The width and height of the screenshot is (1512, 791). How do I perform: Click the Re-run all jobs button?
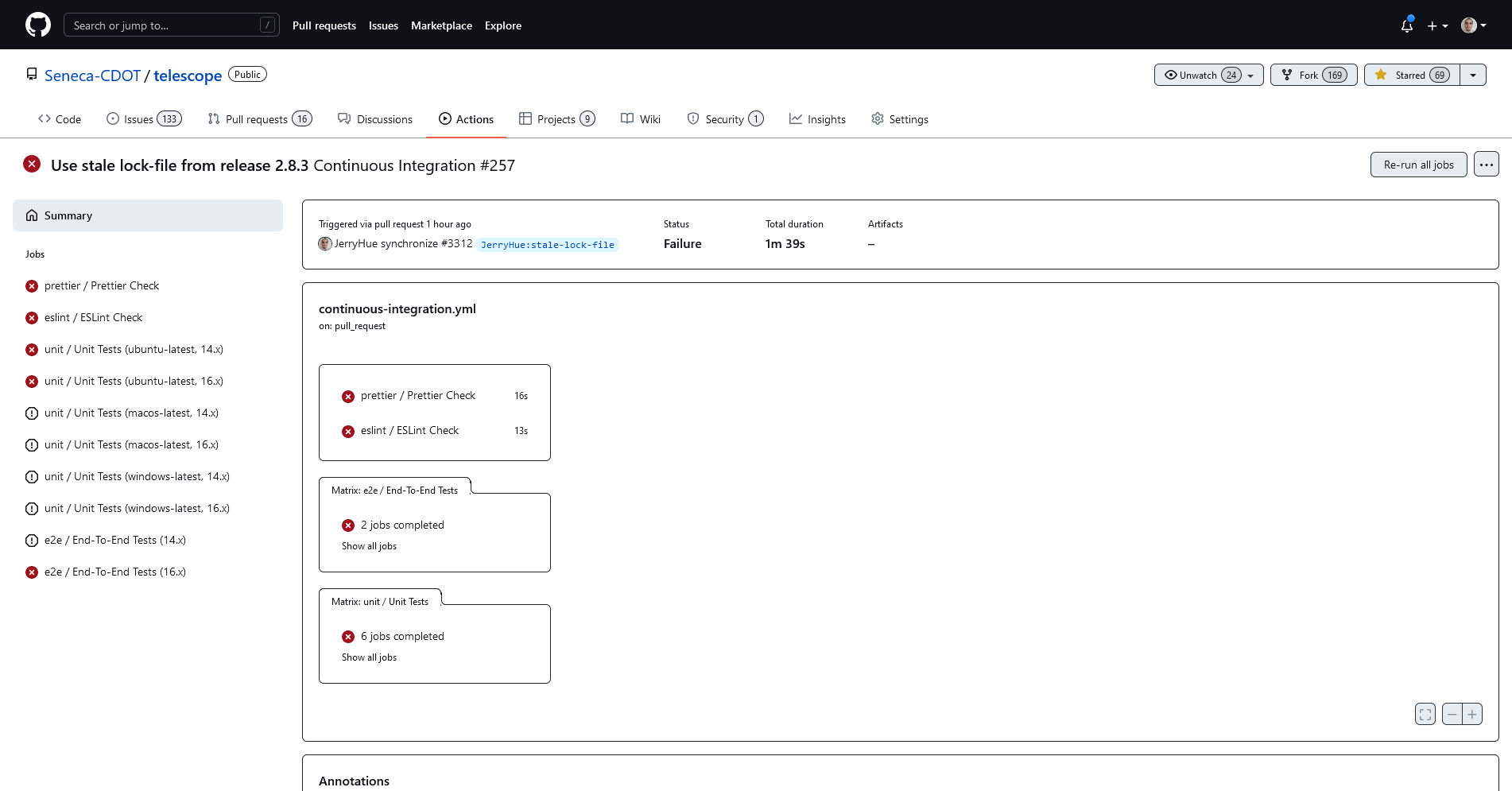point(1418,164)
